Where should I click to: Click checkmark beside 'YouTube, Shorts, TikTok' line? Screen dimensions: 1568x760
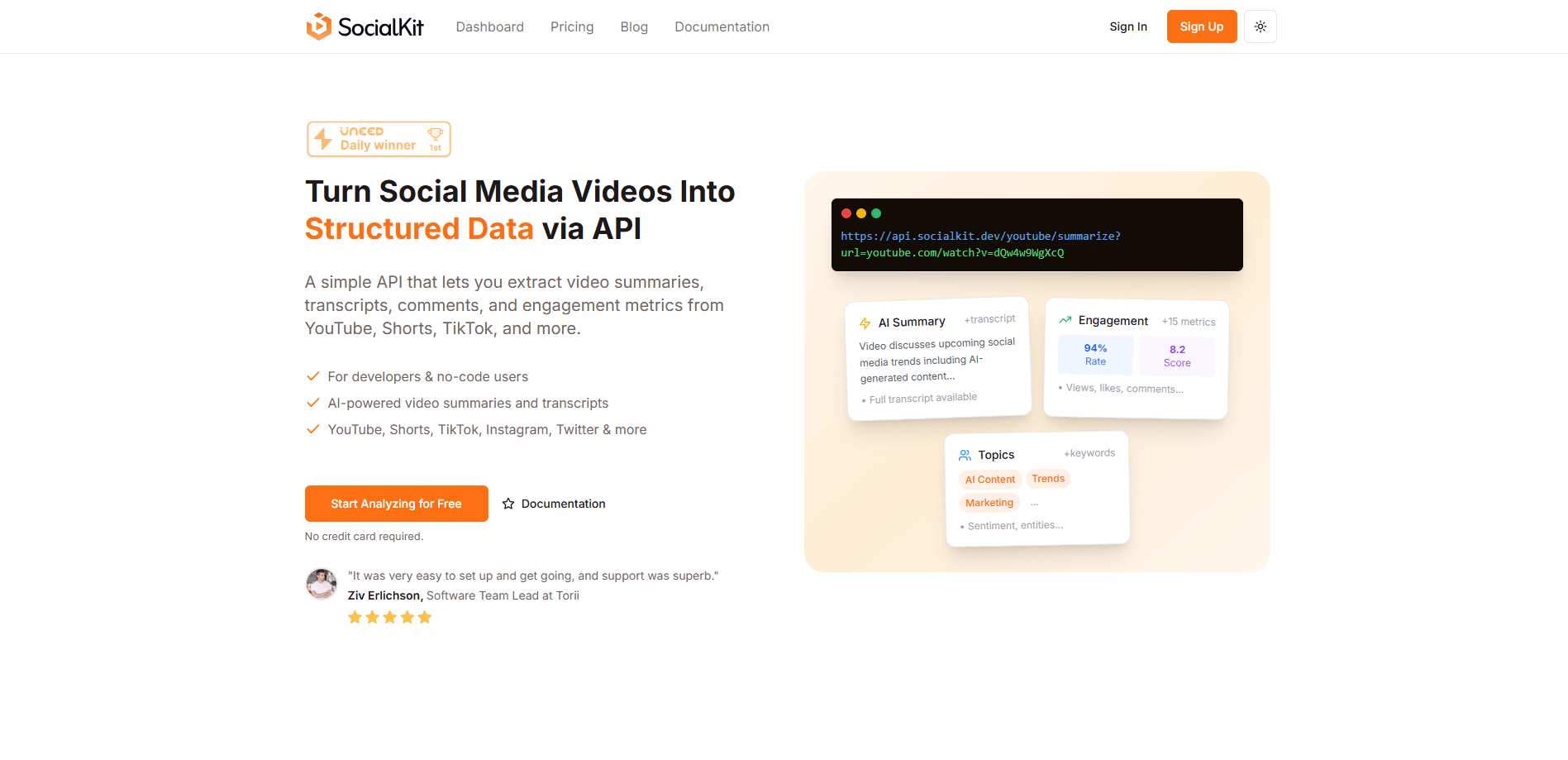(x=312, y=429)
